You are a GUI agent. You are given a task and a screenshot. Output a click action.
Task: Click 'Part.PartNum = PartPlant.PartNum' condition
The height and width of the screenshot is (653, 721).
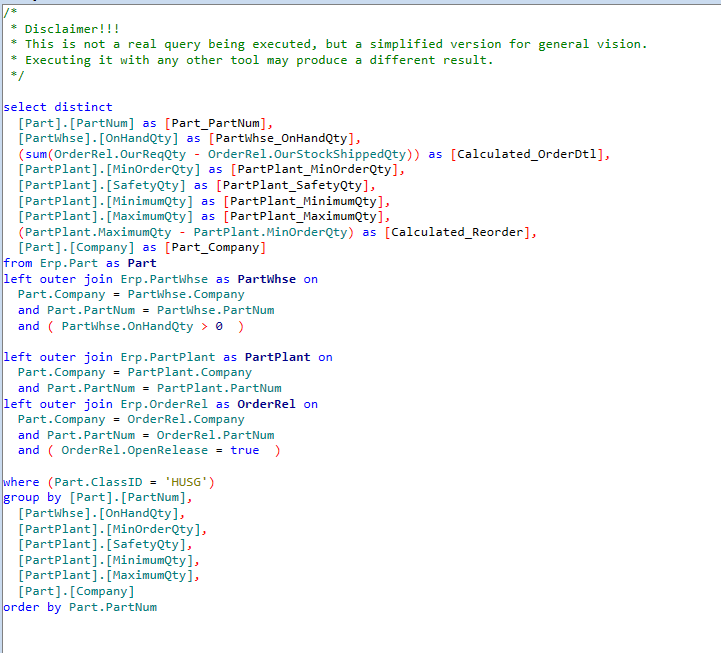(164, 389)
